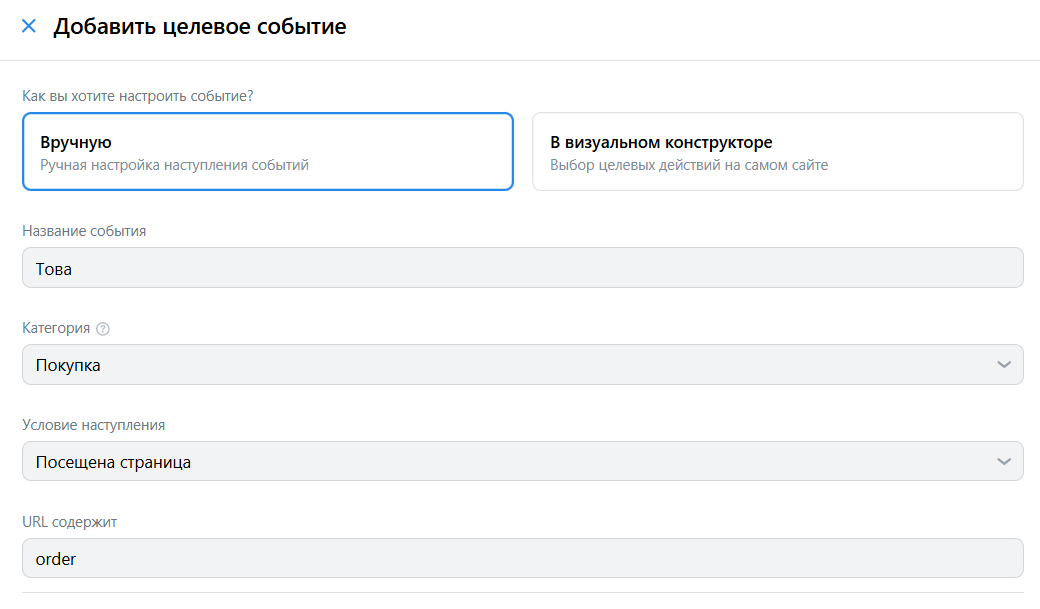This screenshot has width=1040, height=609.
Task: Click the URL содержит label
Action: [x=70, y=522]
